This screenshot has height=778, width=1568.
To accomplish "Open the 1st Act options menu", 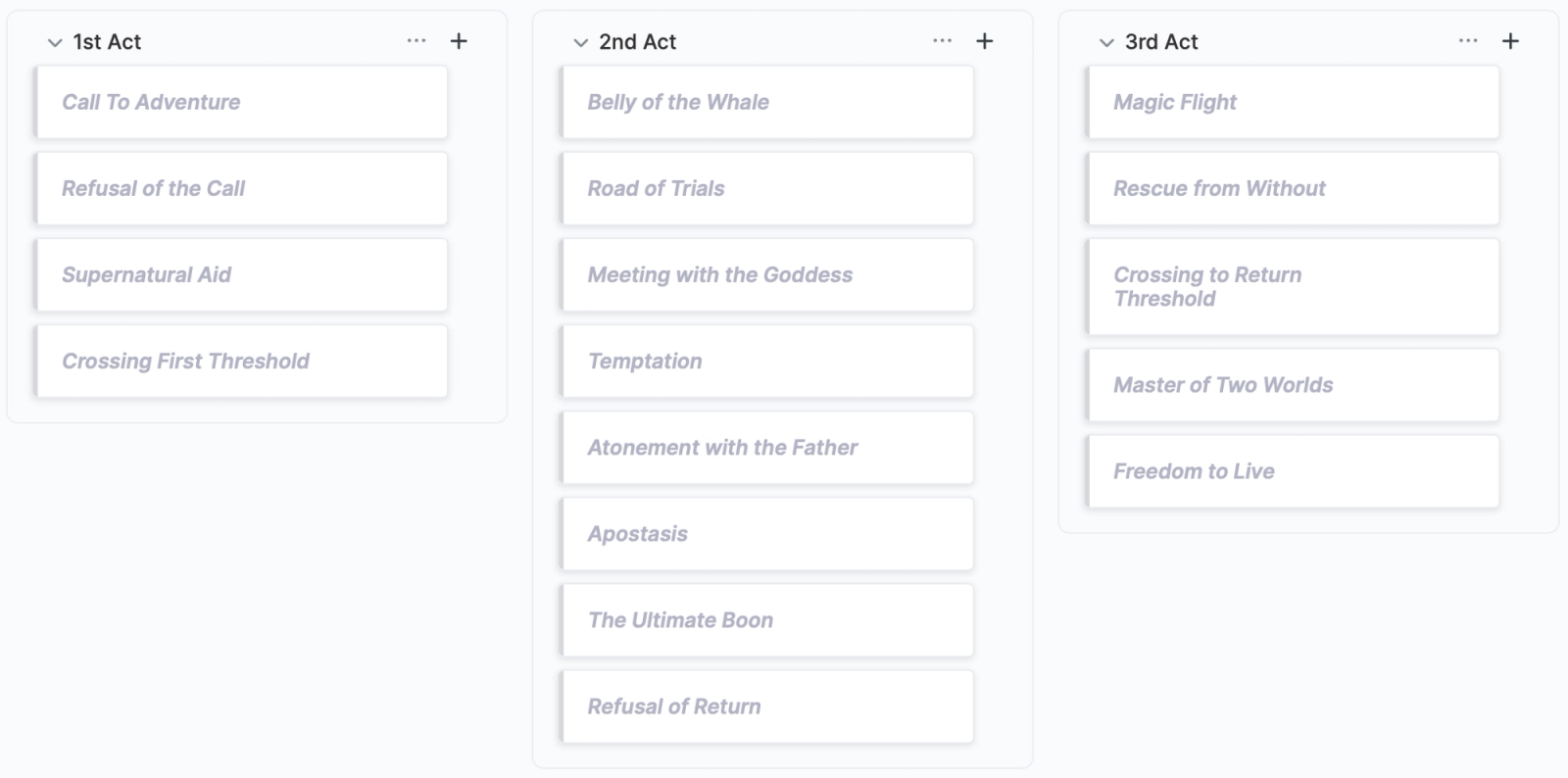I will click(416, 41).
